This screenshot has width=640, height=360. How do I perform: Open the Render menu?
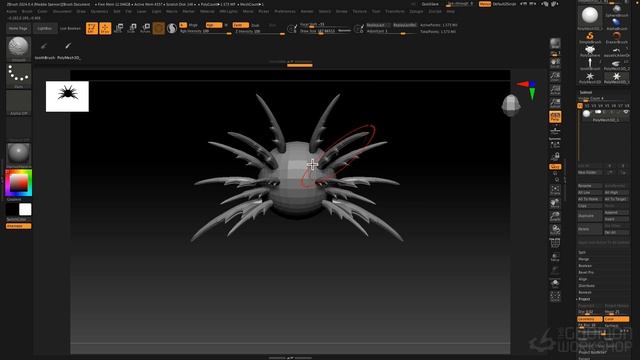click(x=307, y=11)
